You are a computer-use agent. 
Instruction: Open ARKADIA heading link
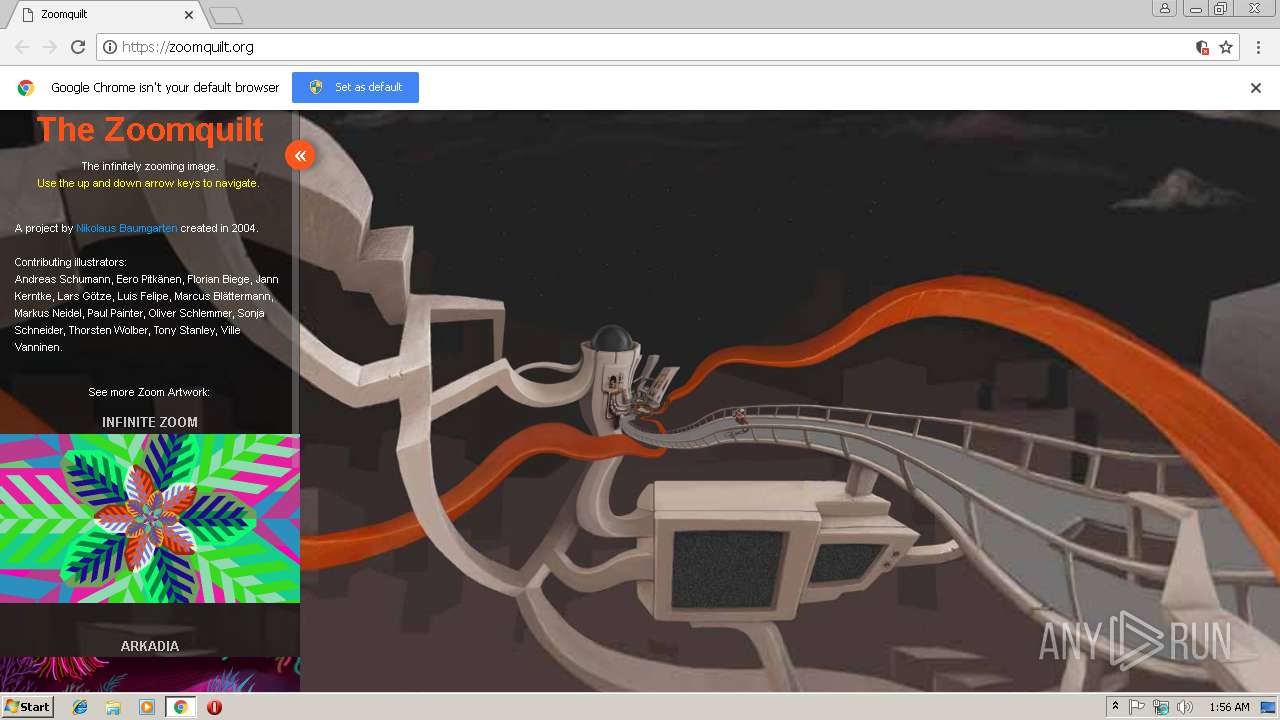(x=150, y=646)
